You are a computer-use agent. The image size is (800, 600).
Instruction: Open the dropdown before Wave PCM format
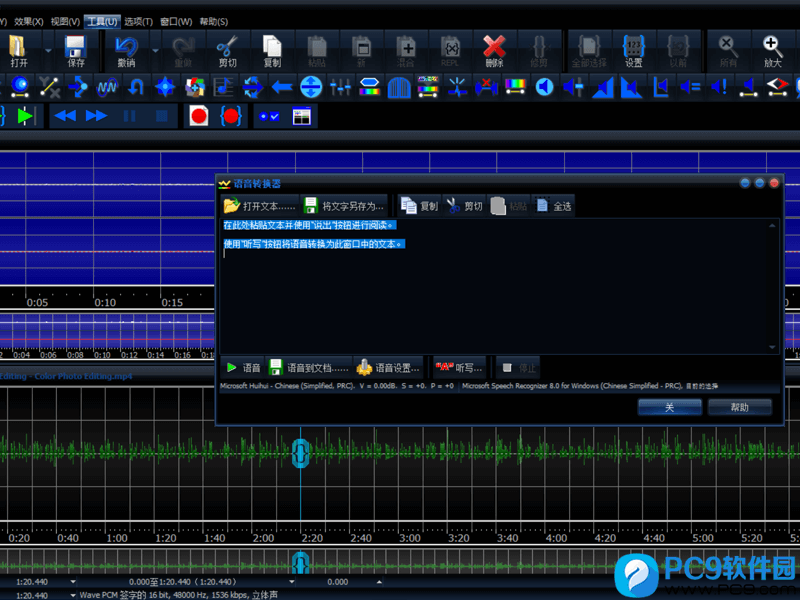coord(73,595)
